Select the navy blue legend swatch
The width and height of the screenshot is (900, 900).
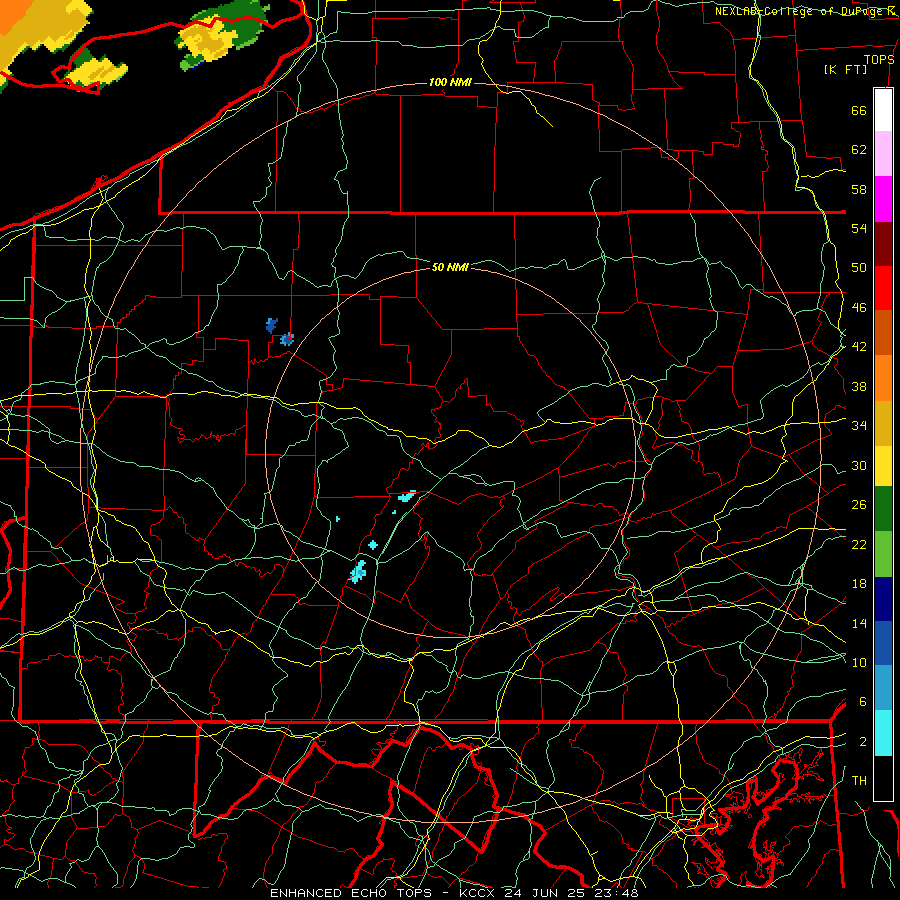coord(883,599)
